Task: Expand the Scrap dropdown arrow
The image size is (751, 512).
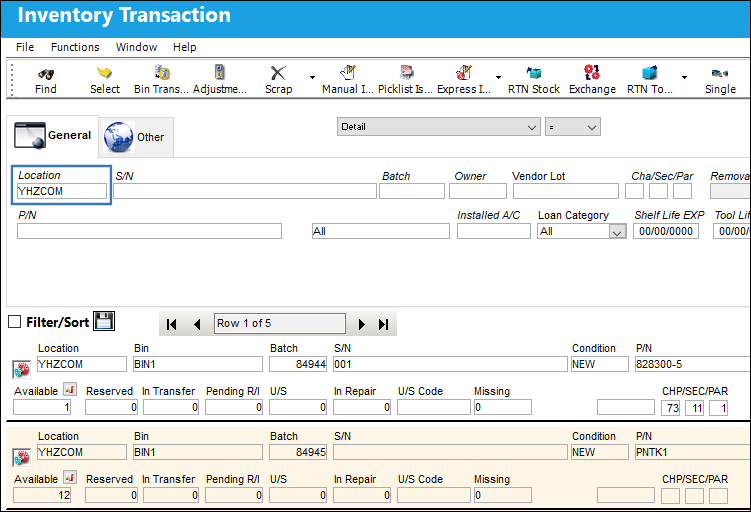Action: point(312,77)
